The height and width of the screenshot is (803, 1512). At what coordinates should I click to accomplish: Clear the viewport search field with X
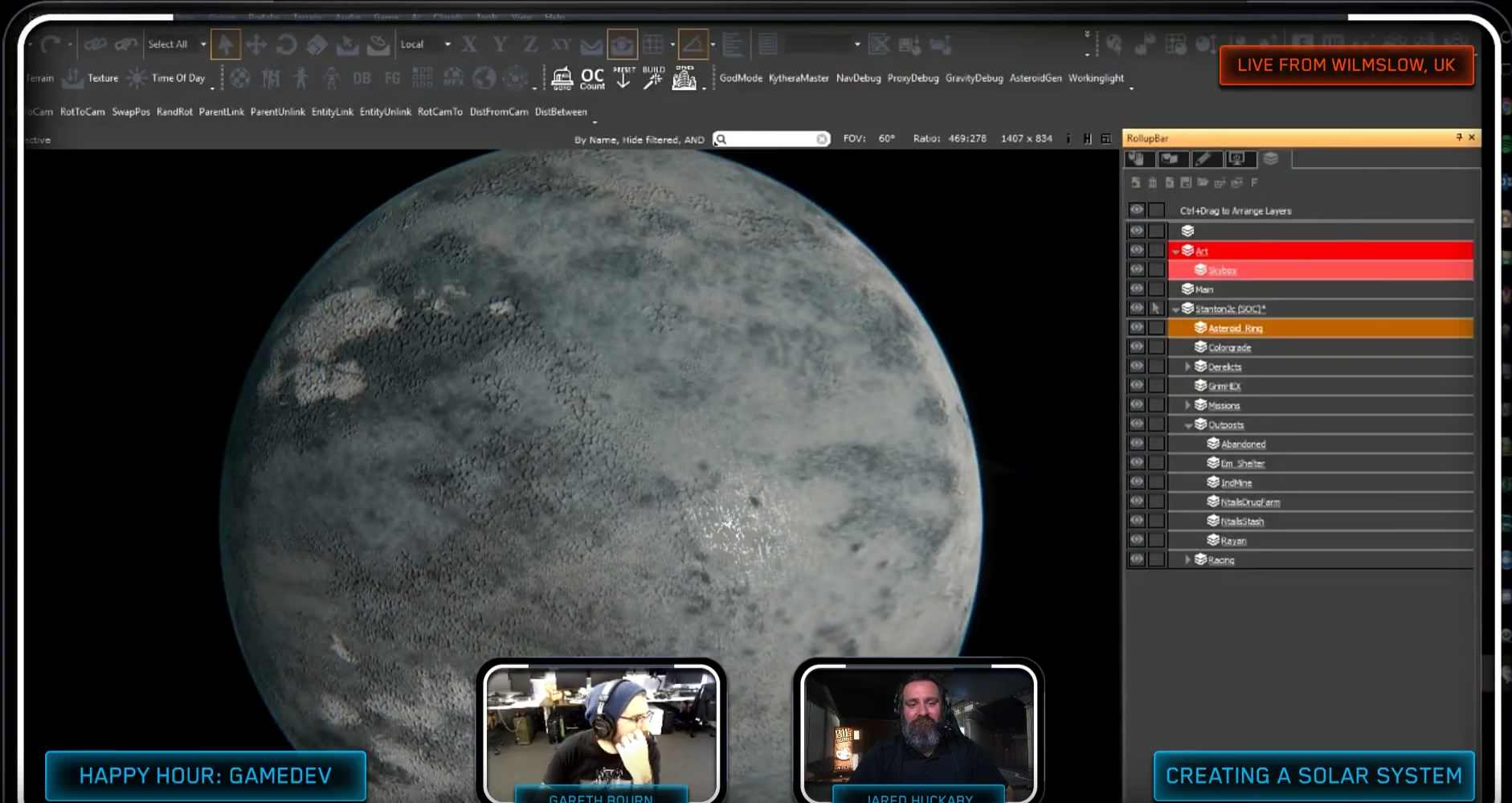point(822,139)
